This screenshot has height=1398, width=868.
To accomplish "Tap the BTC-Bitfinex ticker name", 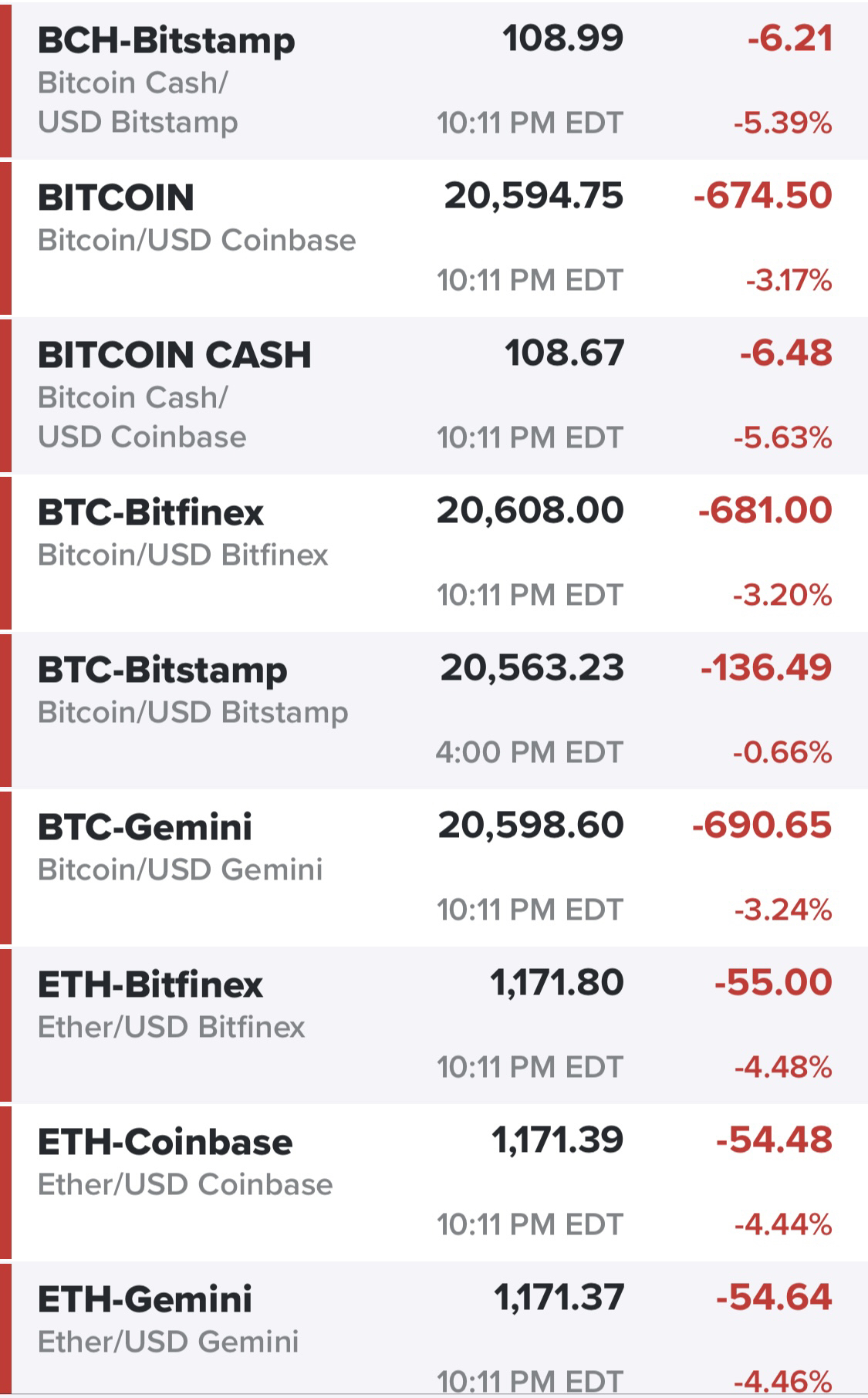I will pos(150,512).
